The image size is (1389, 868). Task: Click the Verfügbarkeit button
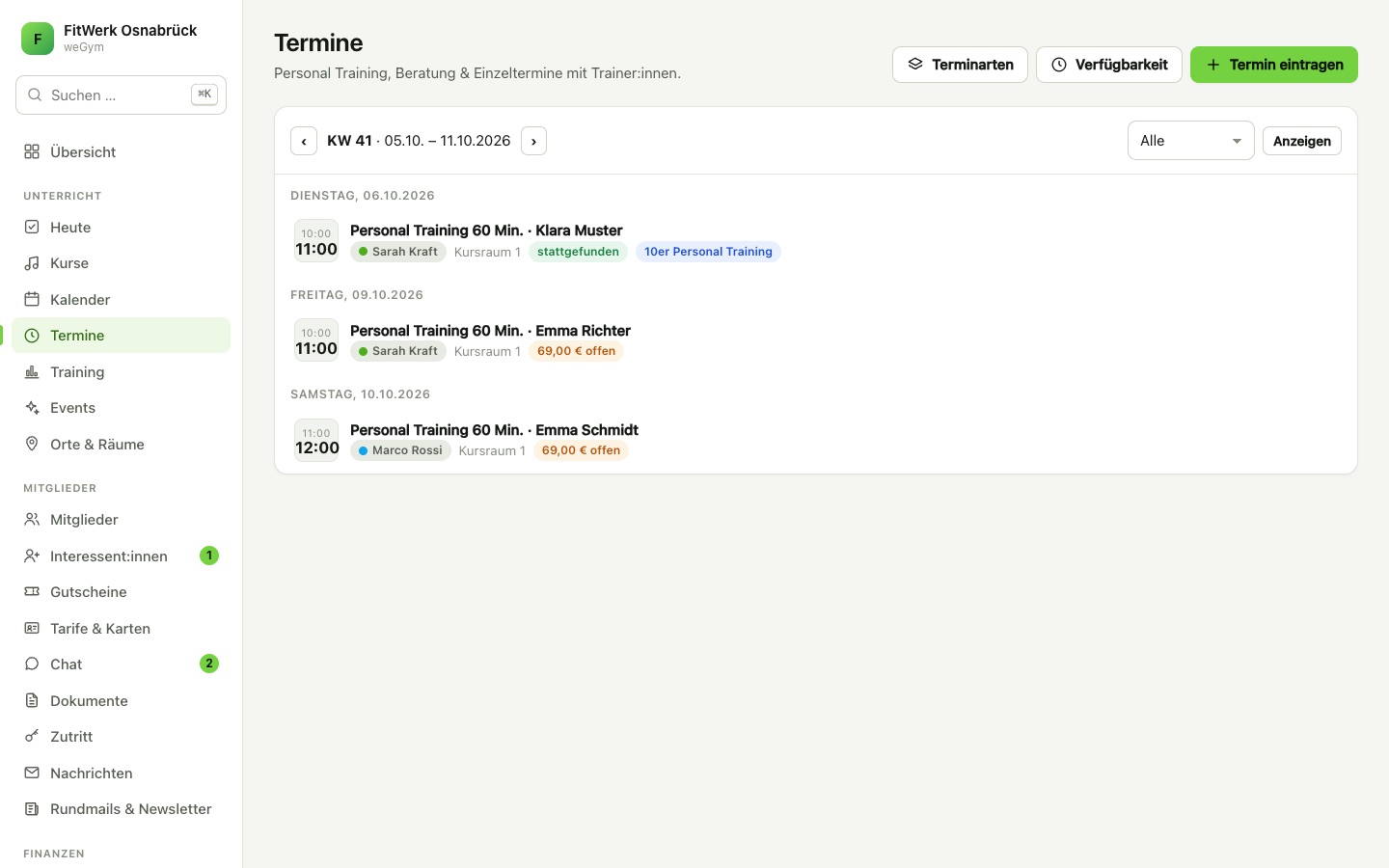pyautogui.click(x=1108, y=65)
